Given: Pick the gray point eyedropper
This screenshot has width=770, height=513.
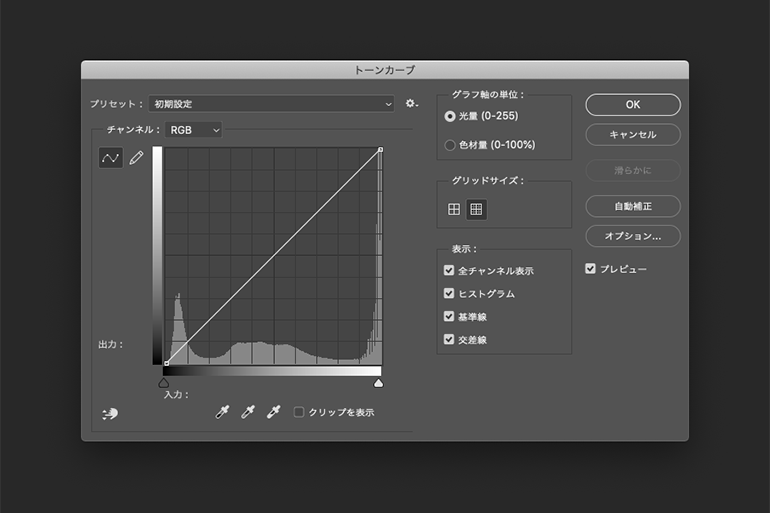Looking at the screenshot, I should pos(248,412).
